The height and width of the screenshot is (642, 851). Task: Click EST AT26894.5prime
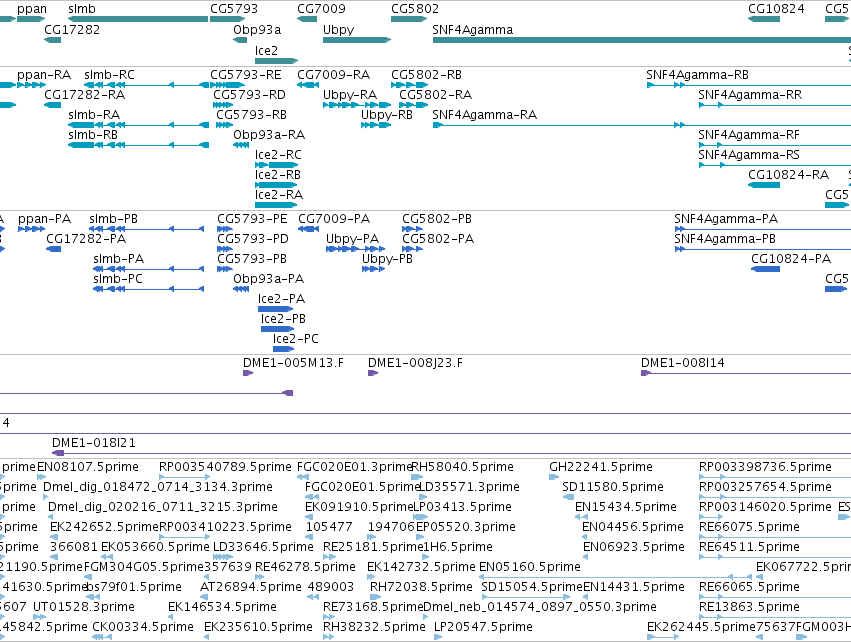click(250, 587)
